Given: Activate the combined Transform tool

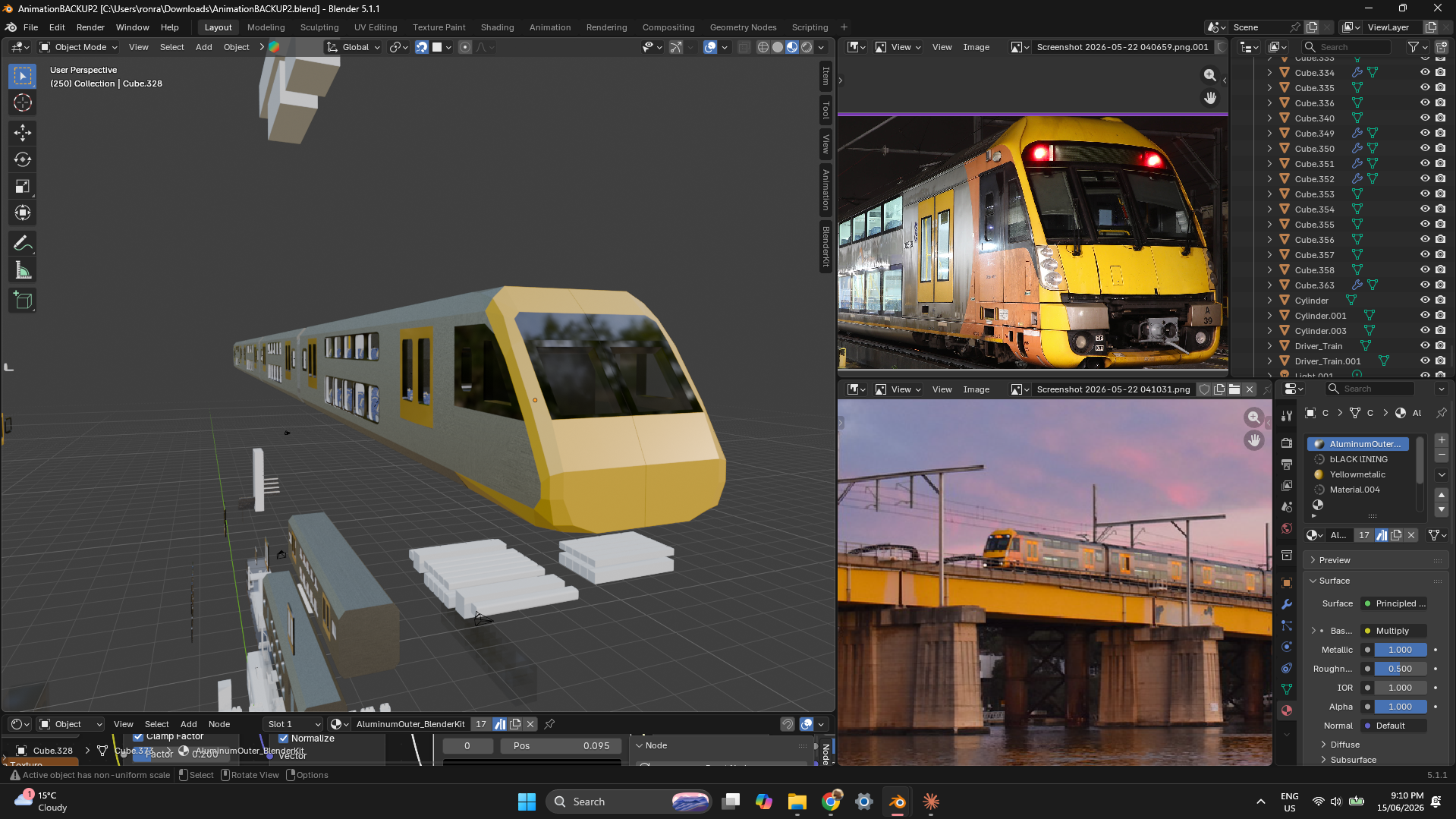Looking at the screenshot, I should 23,213.
